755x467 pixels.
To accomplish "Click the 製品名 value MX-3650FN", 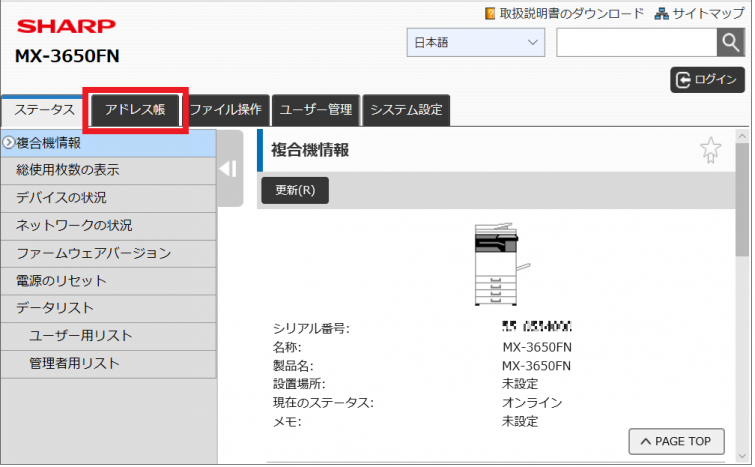I will tap(536, 366).
